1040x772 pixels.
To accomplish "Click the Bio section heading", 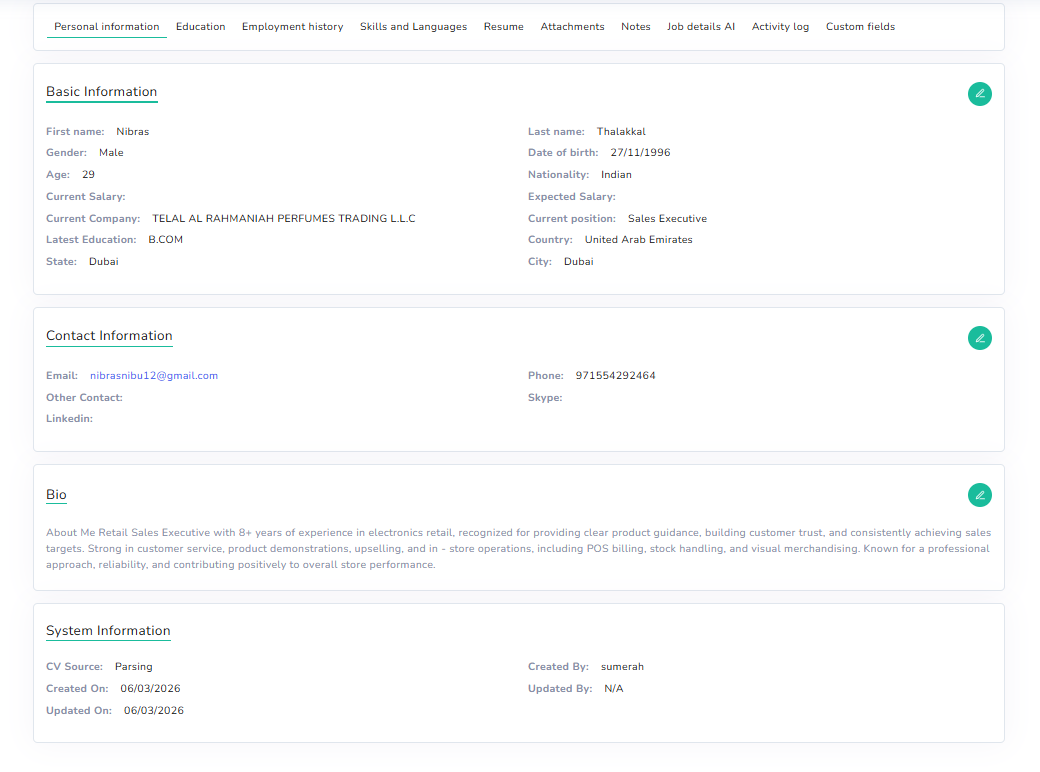I will tap(56, 494).
